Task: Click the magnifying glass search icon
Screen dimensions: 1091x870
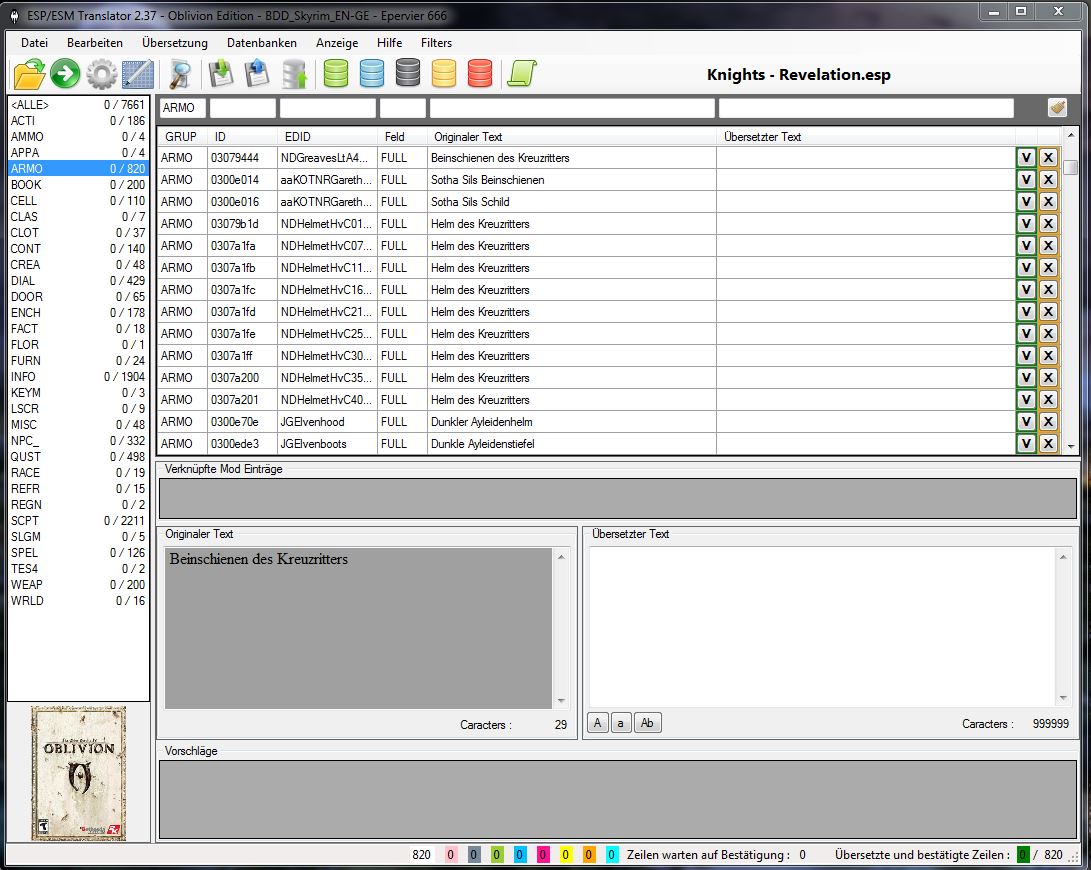Action: (x=180, y=73)
